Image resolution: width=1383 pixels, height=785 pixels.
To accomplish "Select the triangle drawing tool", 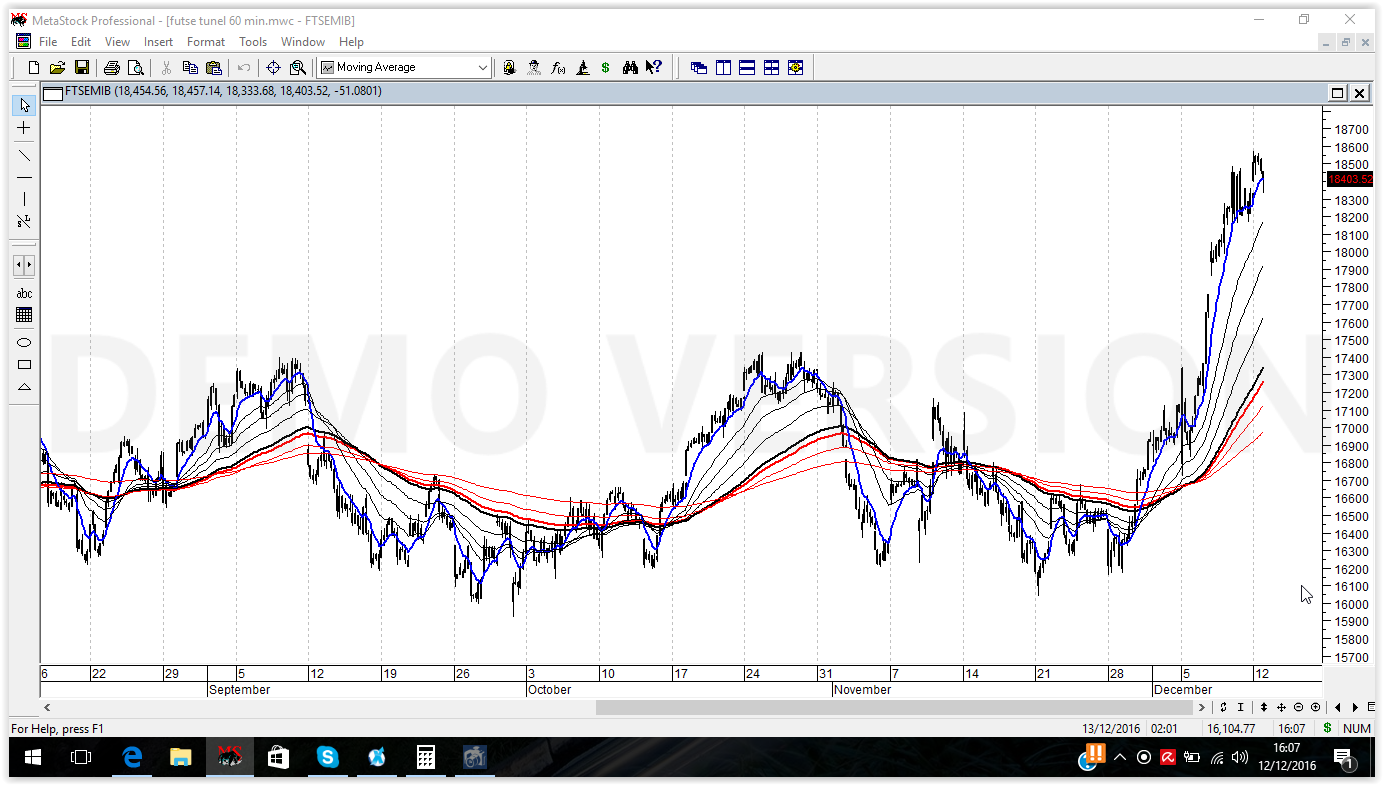I will point(24,386).
